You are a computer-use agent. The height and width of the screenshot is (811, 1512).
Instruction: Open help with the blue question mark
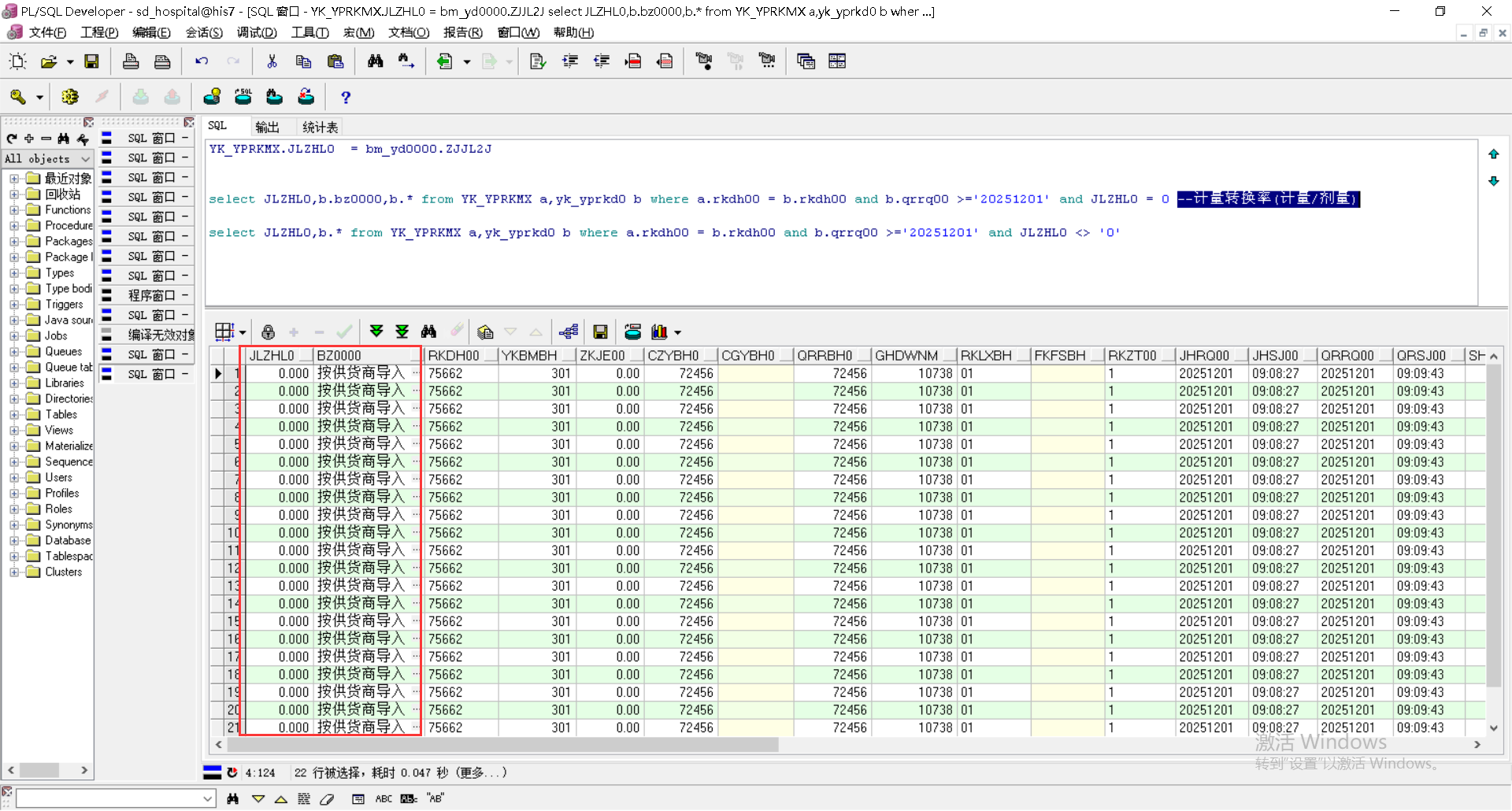point(345,97)
